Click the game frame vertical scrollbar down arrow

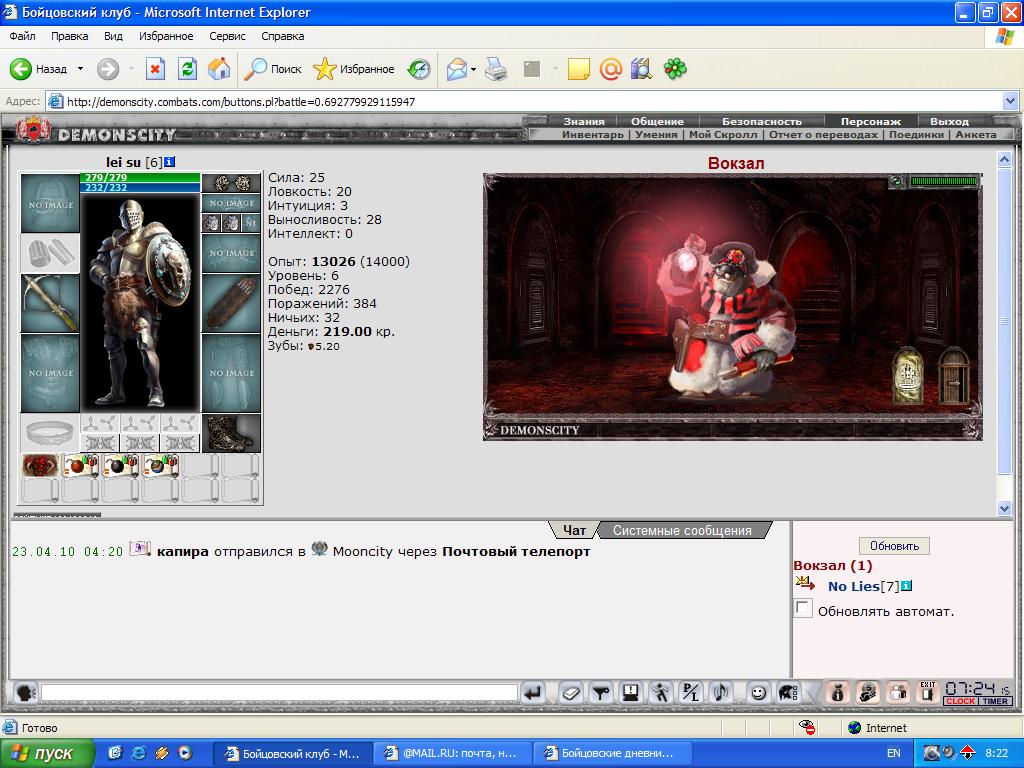[x=1004, y=507]
